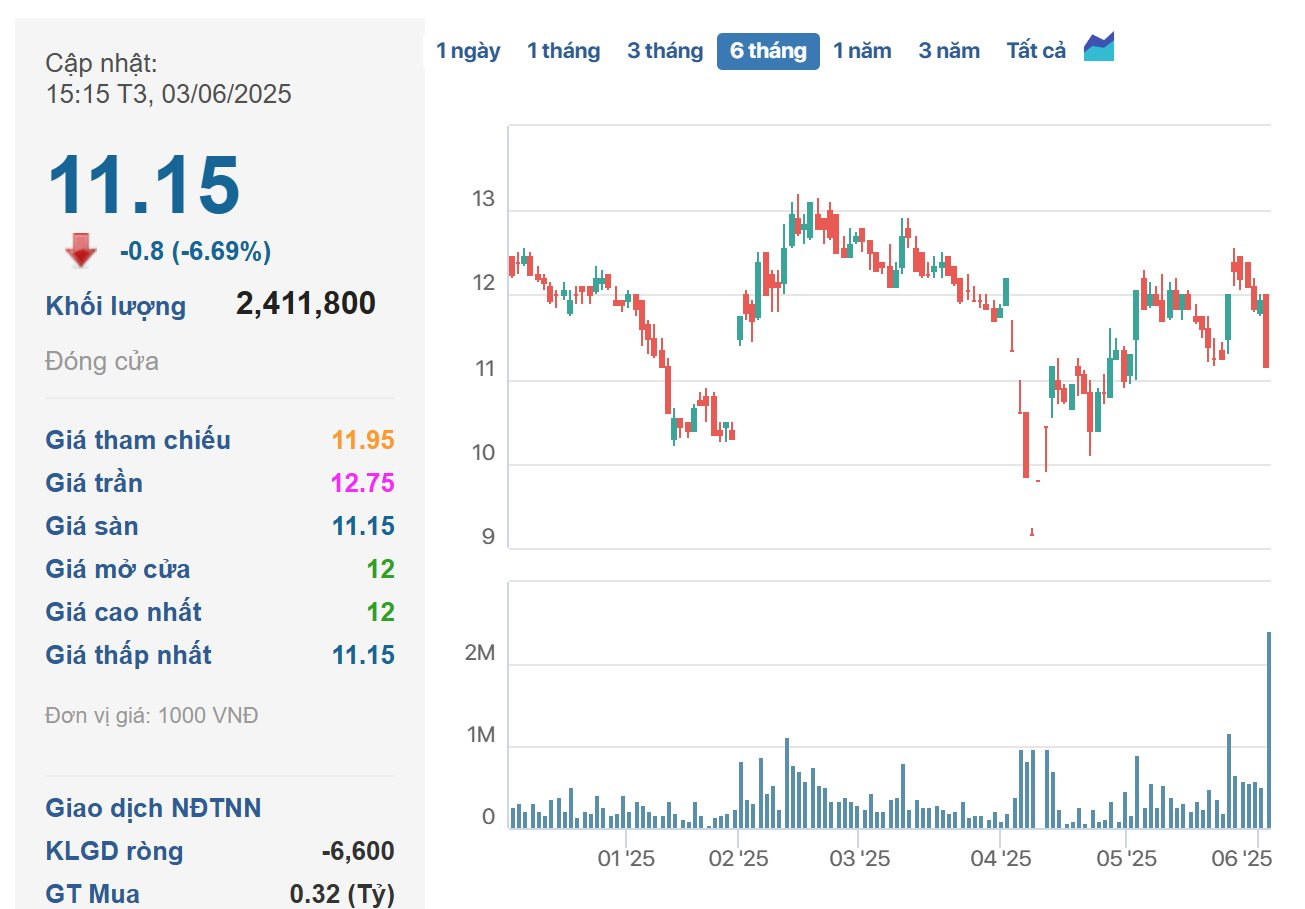Image resolution: width=1305 pixels, height=909 pixels.
Task: Click the Giá mở cửa label
Action: pyautogui.click(x=118, y=570)
